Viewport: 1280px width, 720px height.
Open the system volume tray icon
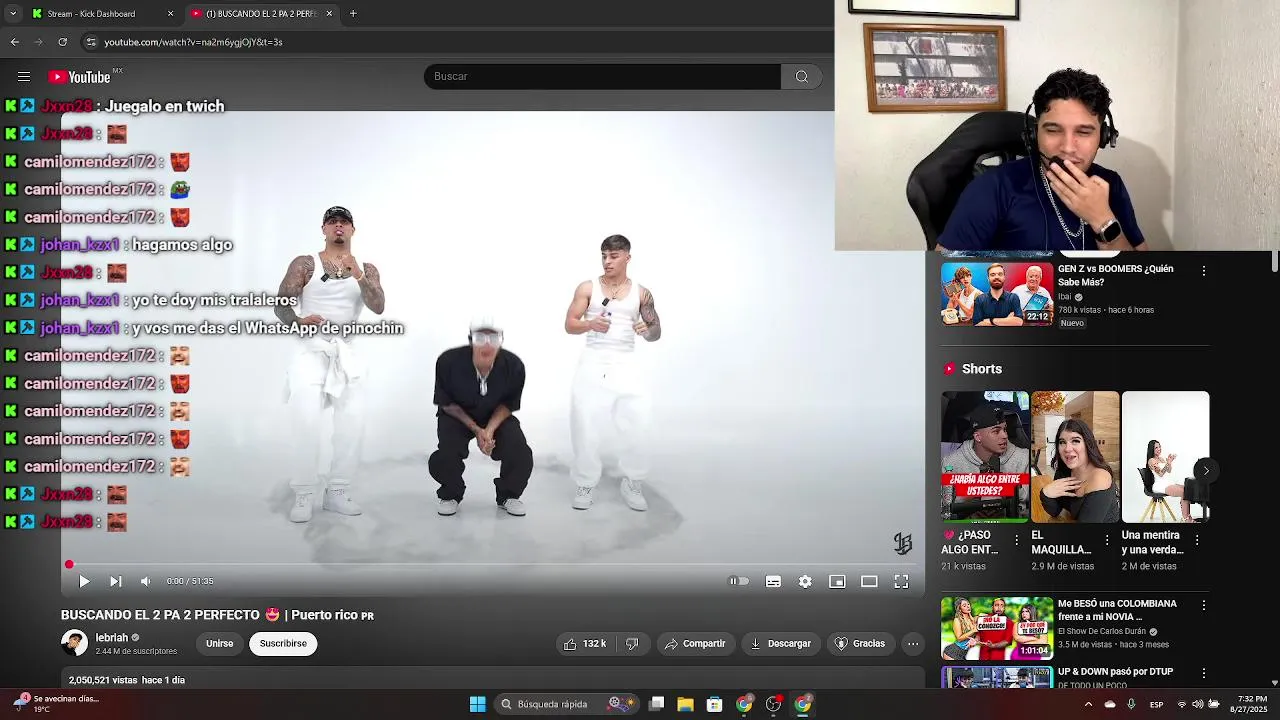pos(1198,704)
